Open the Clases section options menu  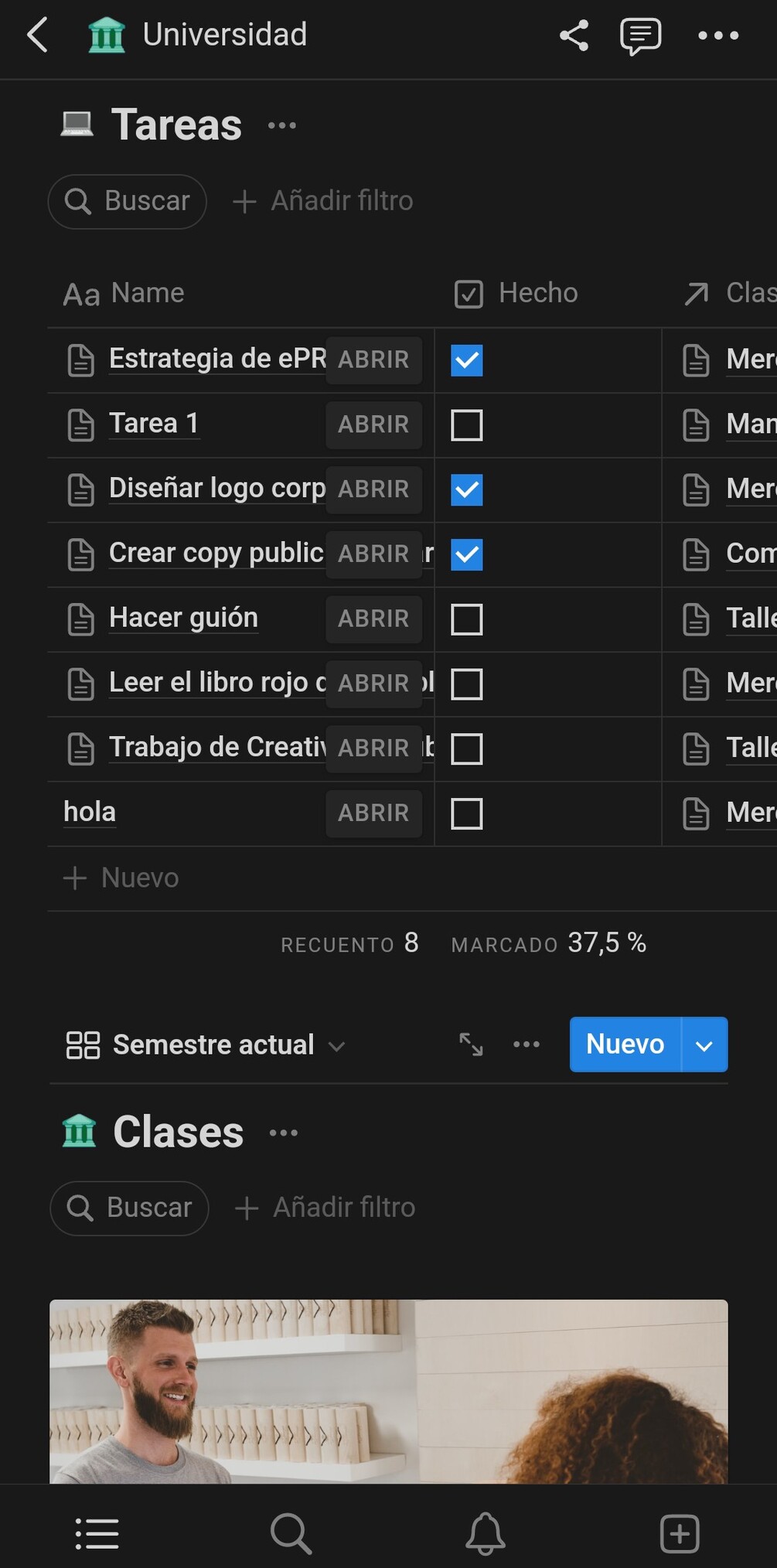tap(283, 1133)
